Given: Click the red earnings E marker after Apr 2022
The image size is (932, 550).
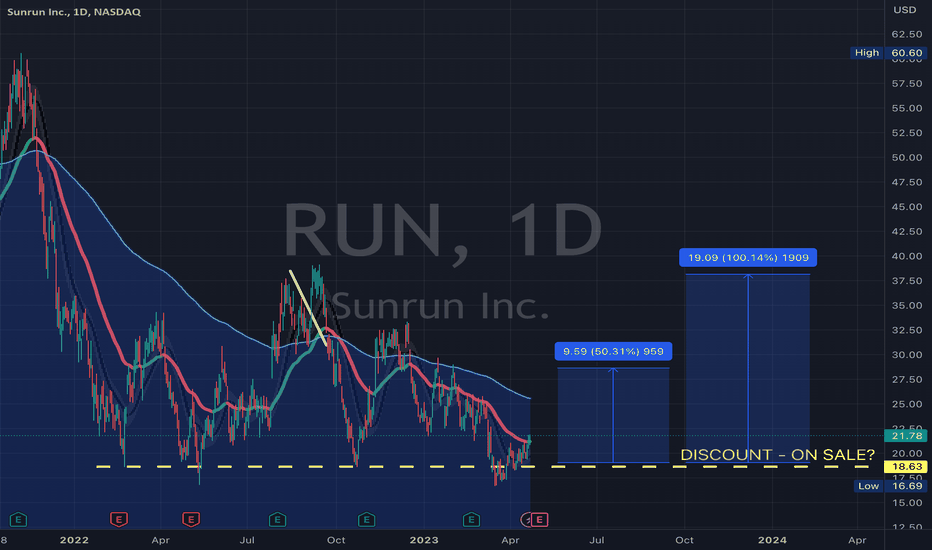Looking at the screenshot, I should [191, 520].
